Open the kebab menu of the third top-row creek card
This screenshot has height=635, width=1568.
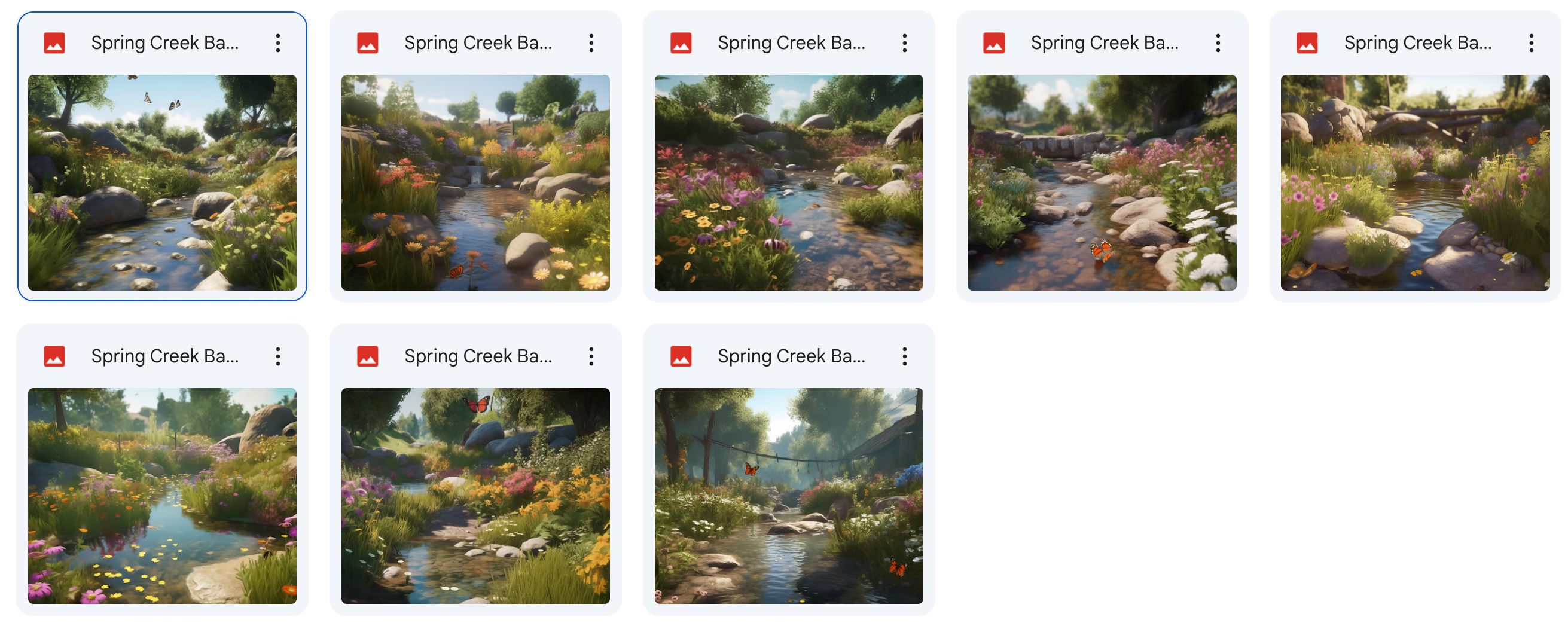(905, 43)
